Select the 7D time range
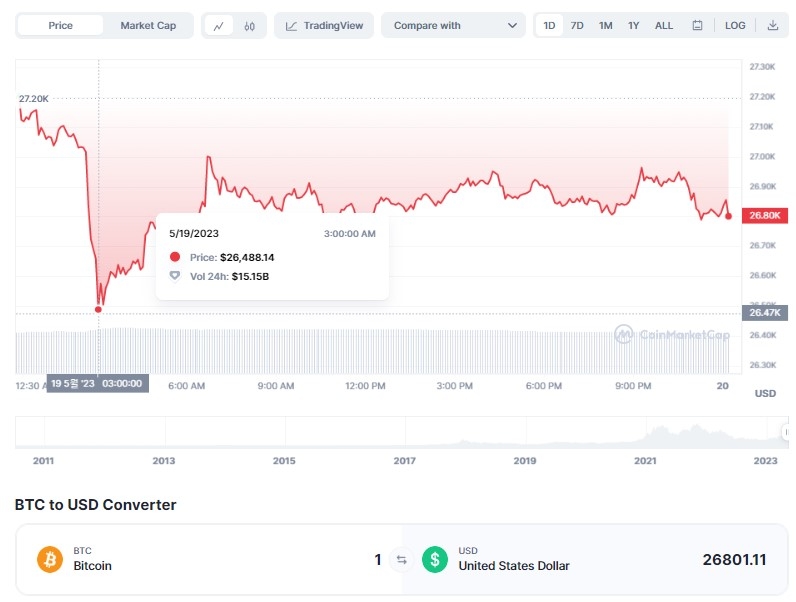 [x=577, y=25]
